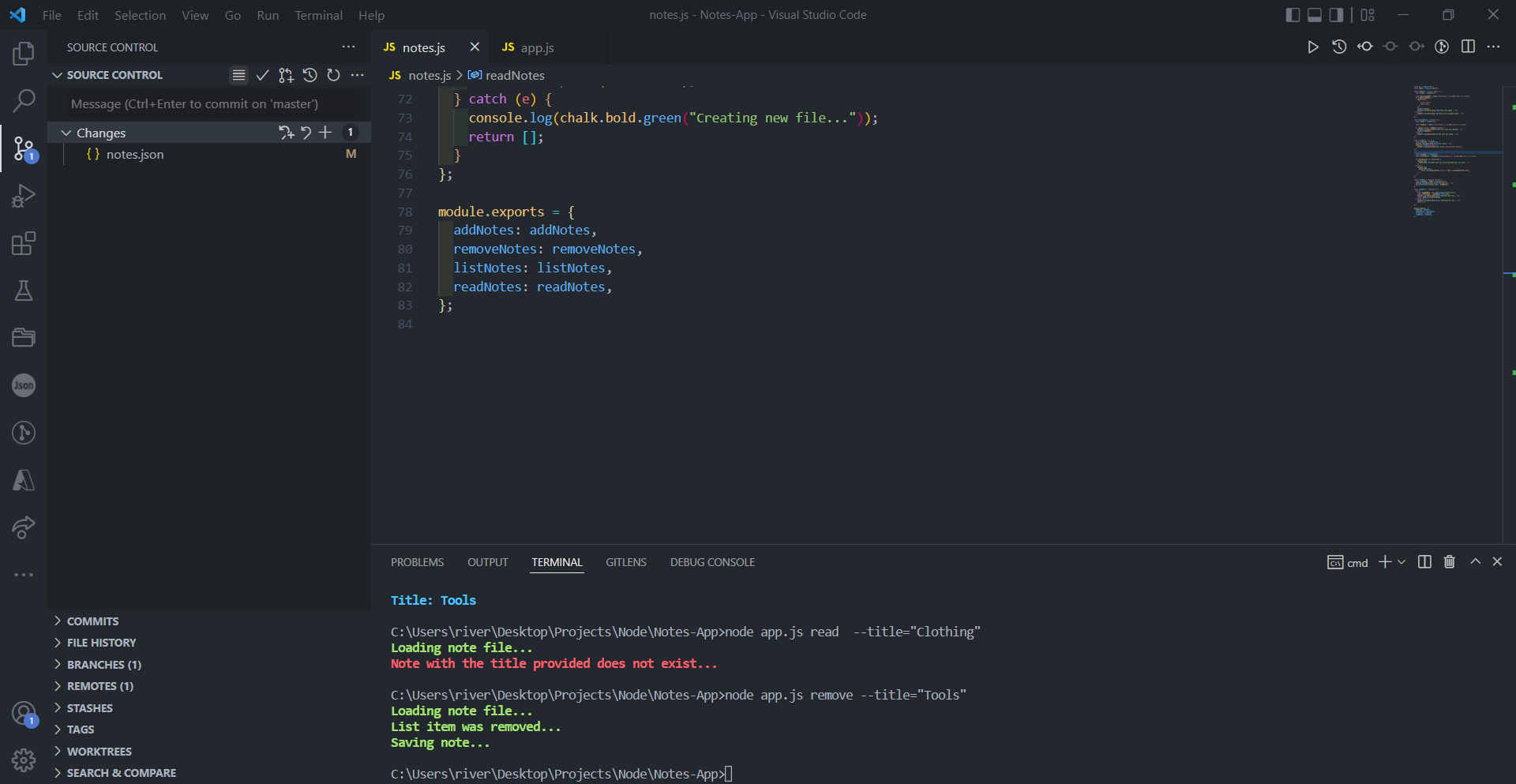Open the Terminal menu
1516x784 pixels.
coord(318,15)
